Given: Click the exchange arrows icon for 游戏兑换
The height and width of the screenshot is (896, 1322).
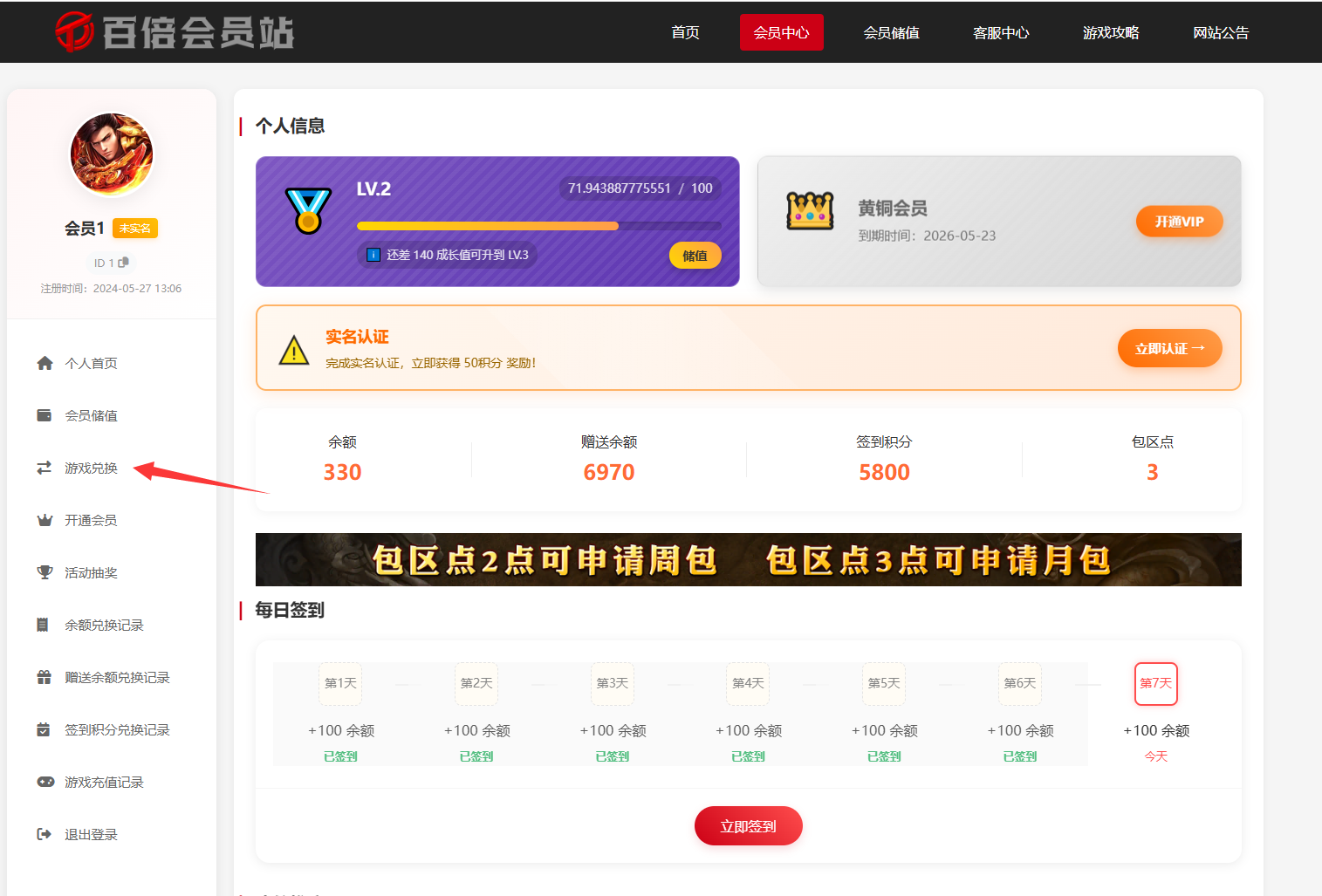Looking at the screenshot, I should (45, 468).
